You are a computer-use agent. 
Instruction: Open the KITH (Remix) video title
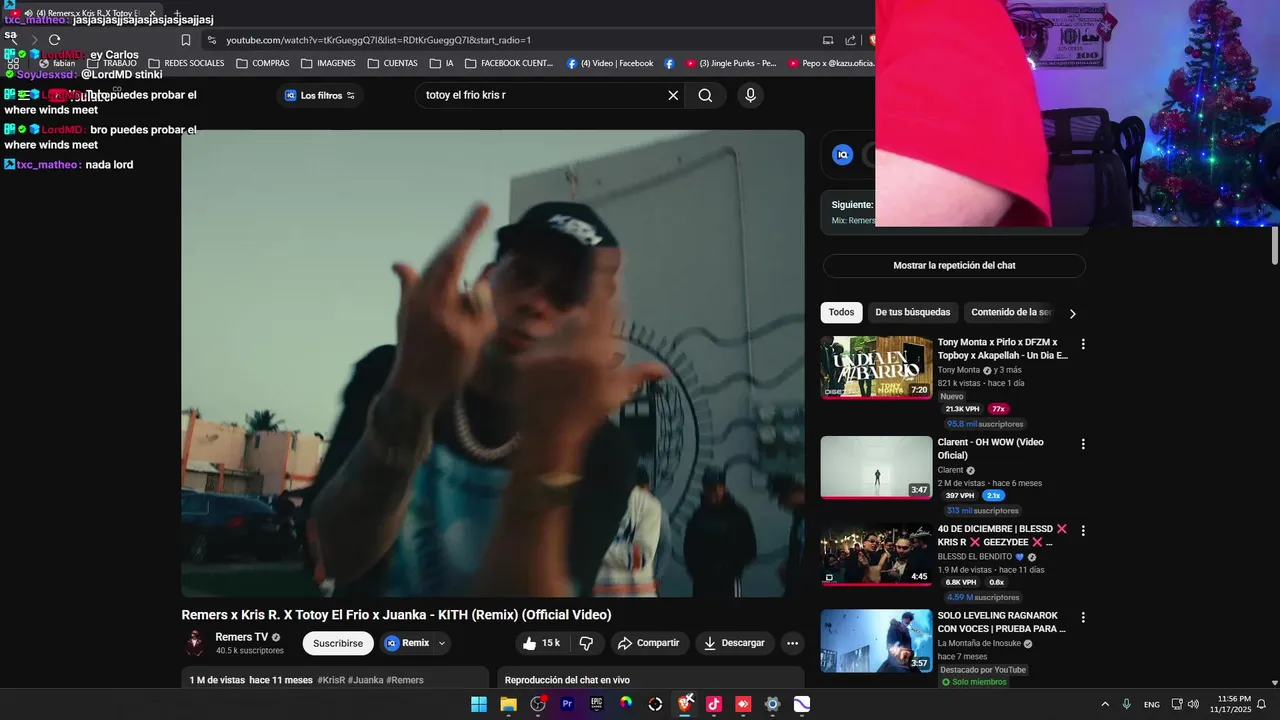click(x=396, y=615)
